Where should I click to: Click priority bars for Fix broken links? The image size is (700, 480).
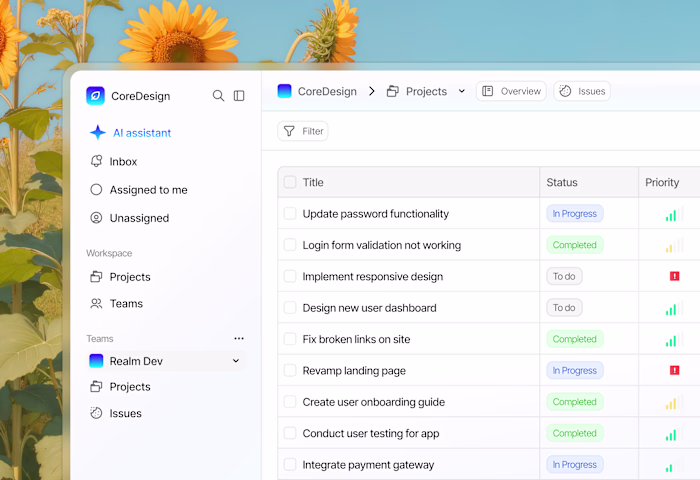pyautogui.click(x=674, y=340)
